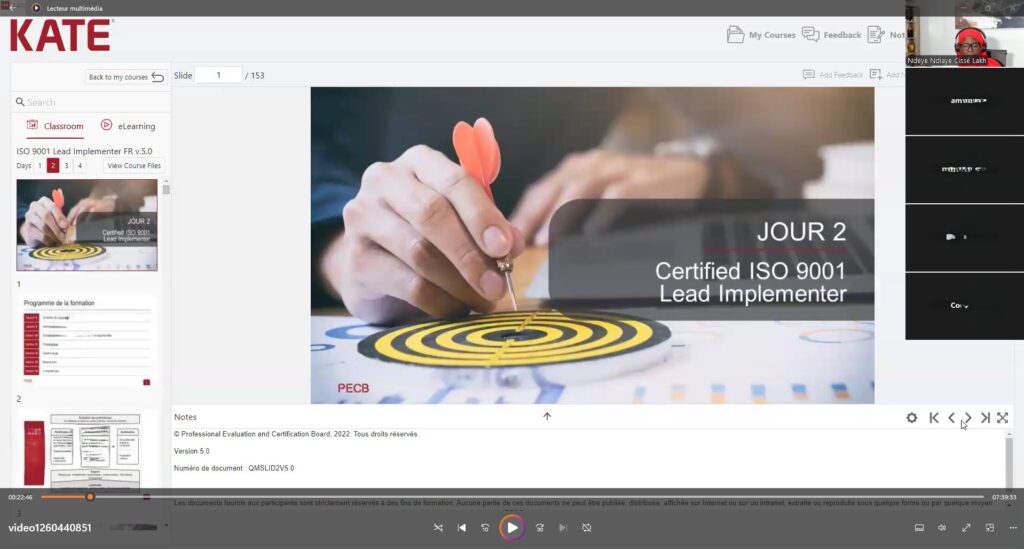The height and width of the screenshot is (549, 1024).
Task: Click Add Feedback above the slide
Action: 833,75
